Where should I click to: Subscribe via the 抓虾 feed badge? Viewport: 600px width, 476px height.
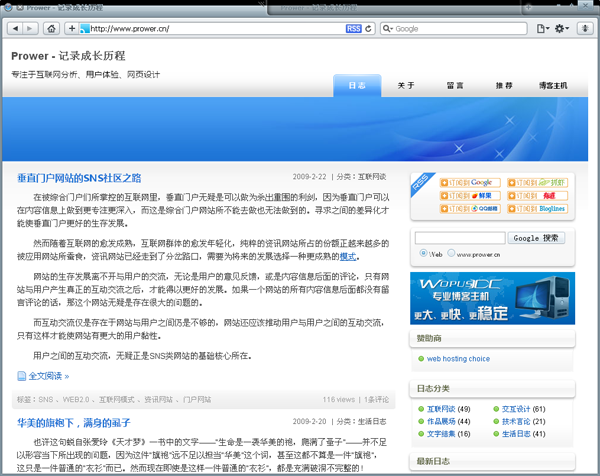pyautogui.click(x=537, y=183)
